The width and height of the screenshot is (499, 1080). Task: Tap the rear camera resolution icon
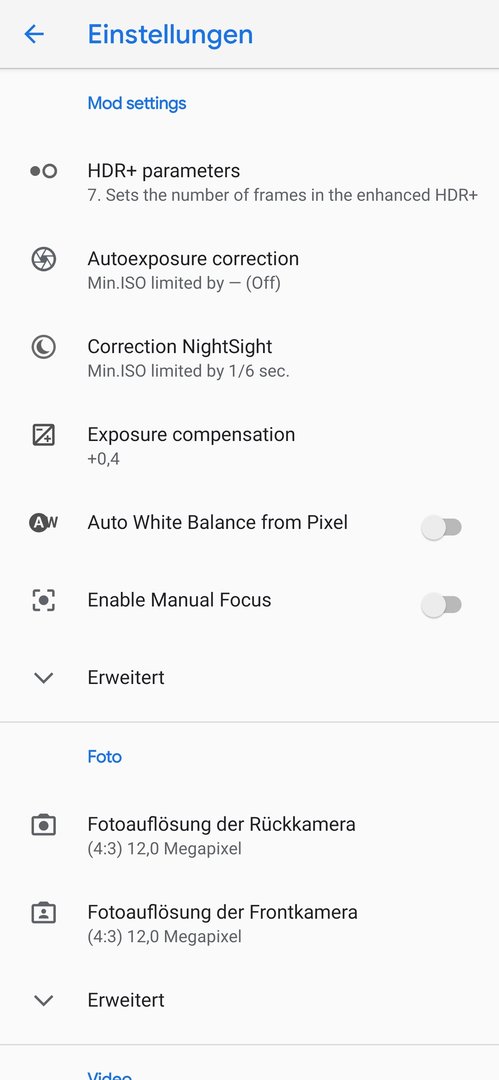(43, 824)
